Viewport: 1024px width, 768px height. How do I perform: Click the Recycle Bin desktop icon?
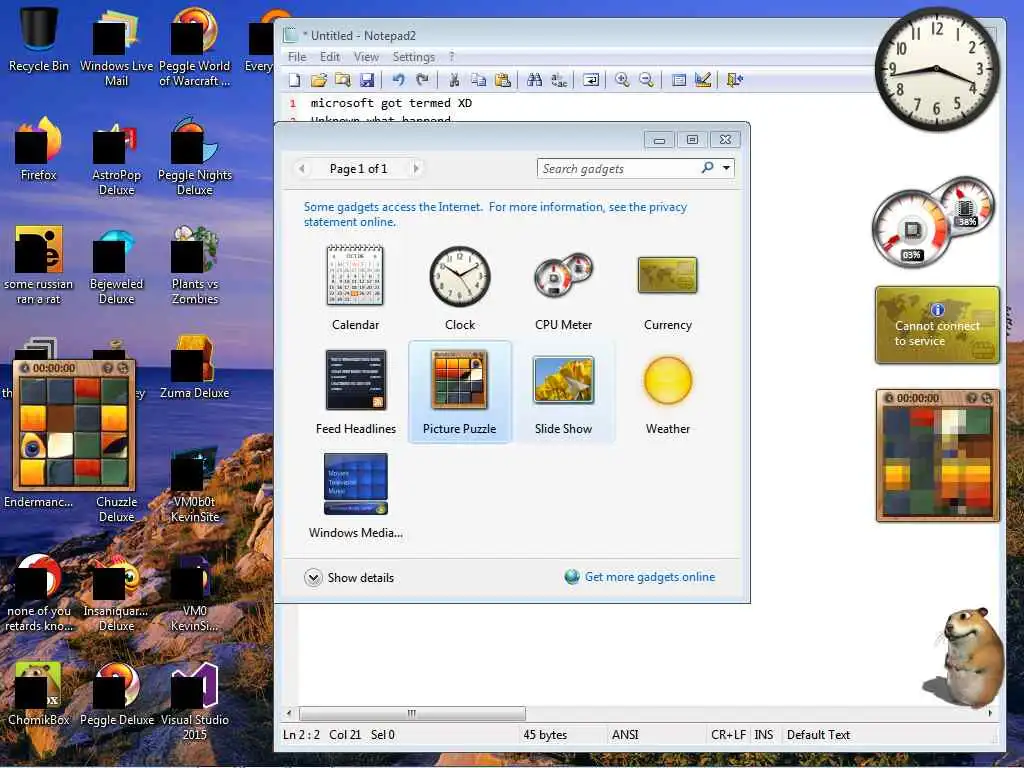[39, 40]
